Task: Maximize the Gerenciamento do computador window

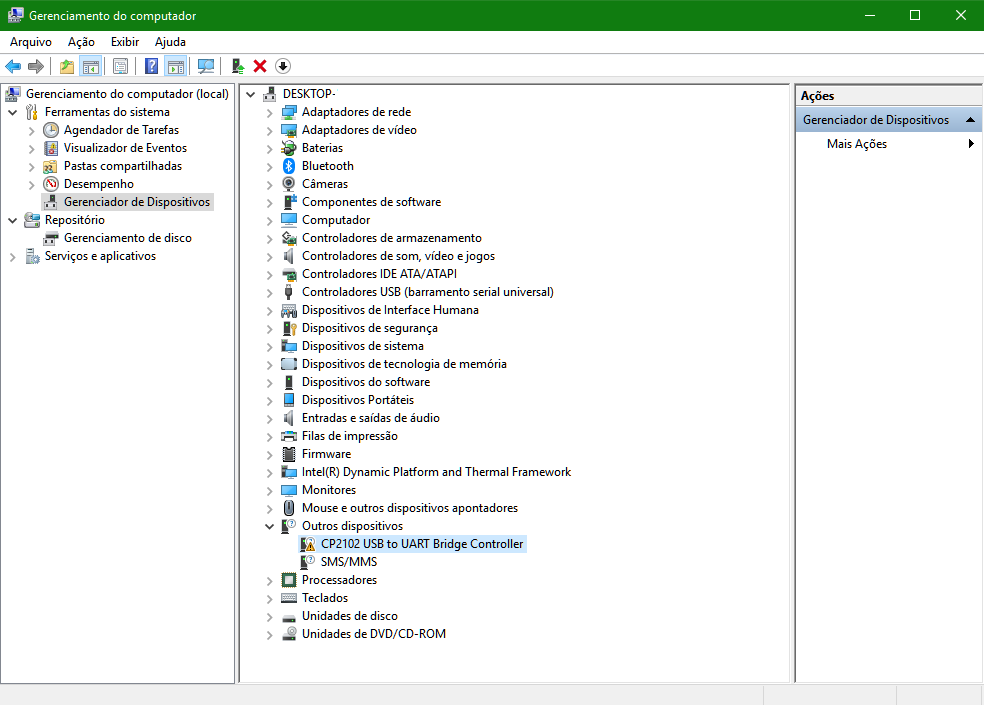Action: (915, 15)
